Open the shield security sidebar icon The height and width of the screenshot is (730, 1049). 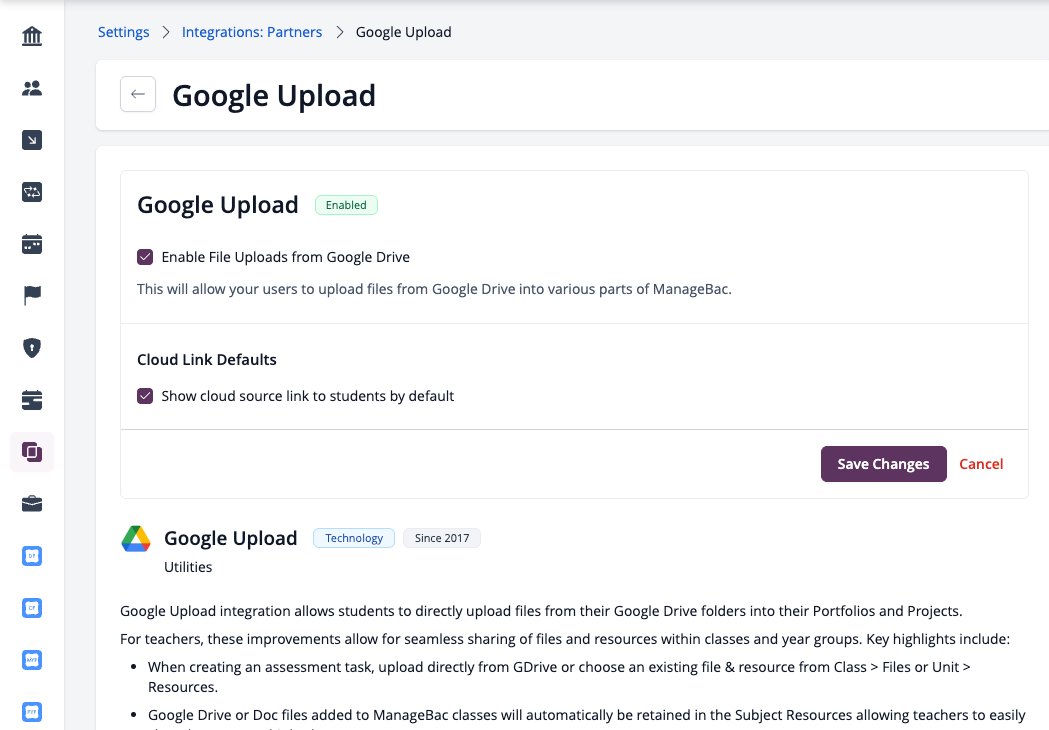31,348
